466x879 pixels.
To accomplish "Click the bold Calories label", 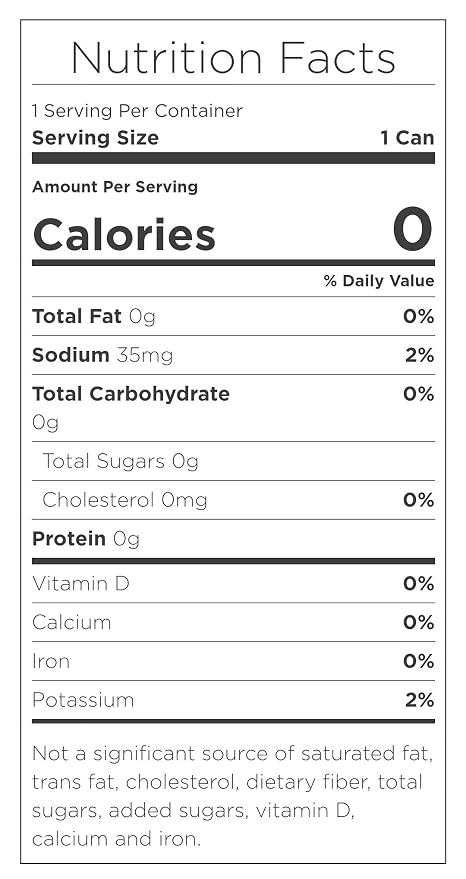I will 124,234.
